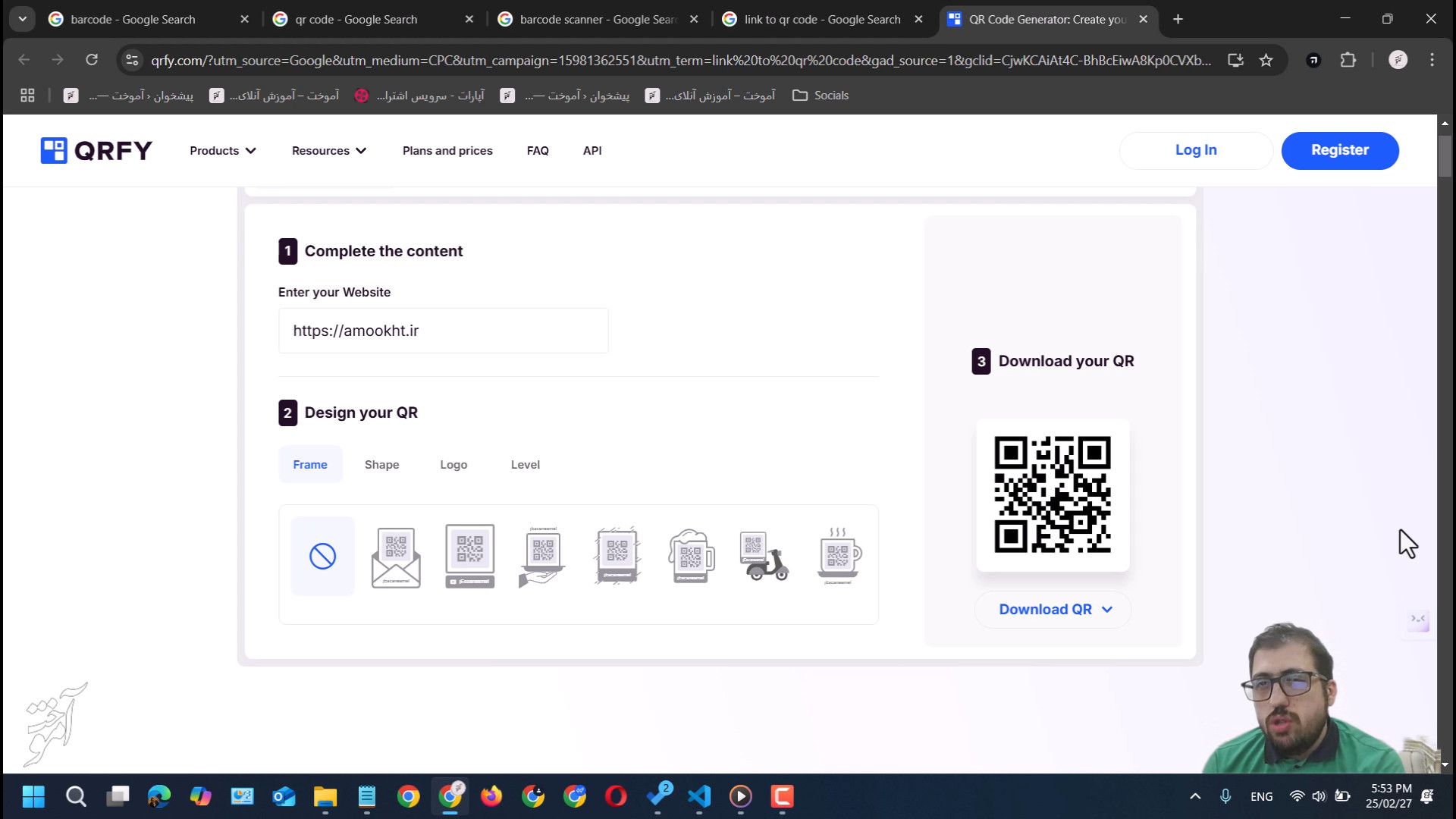
Task: Close the QR Code Generator tab
Action: pyautogui.click(x=1143, y=19)
